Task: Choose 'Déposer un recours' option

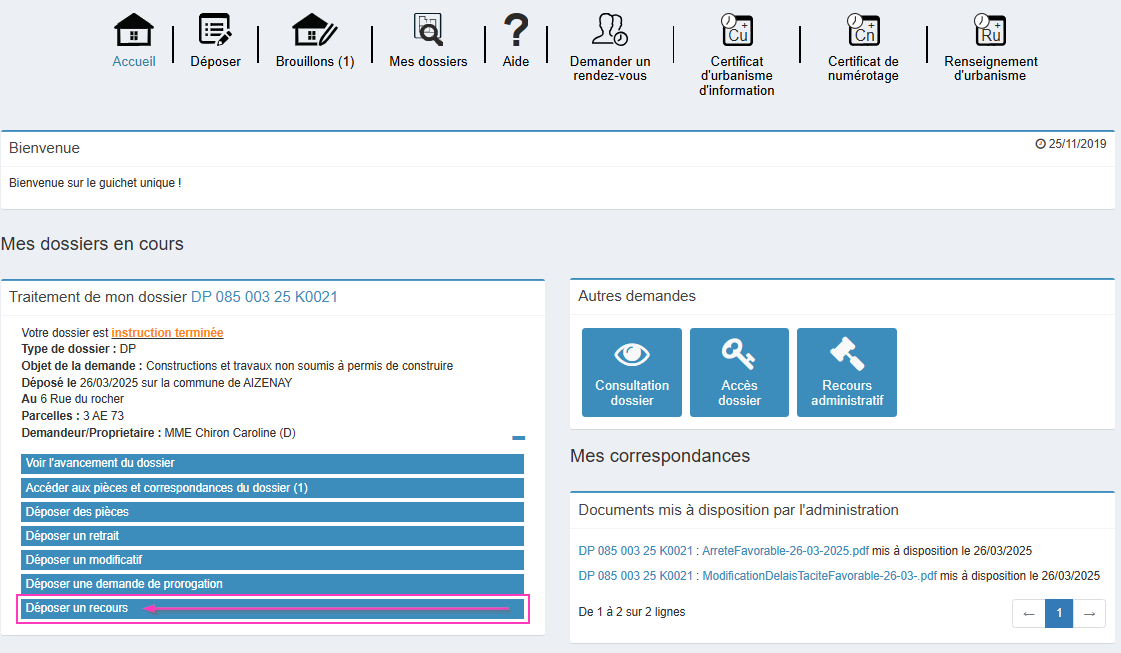Action: pyautogui.click(x=272, y=608)
